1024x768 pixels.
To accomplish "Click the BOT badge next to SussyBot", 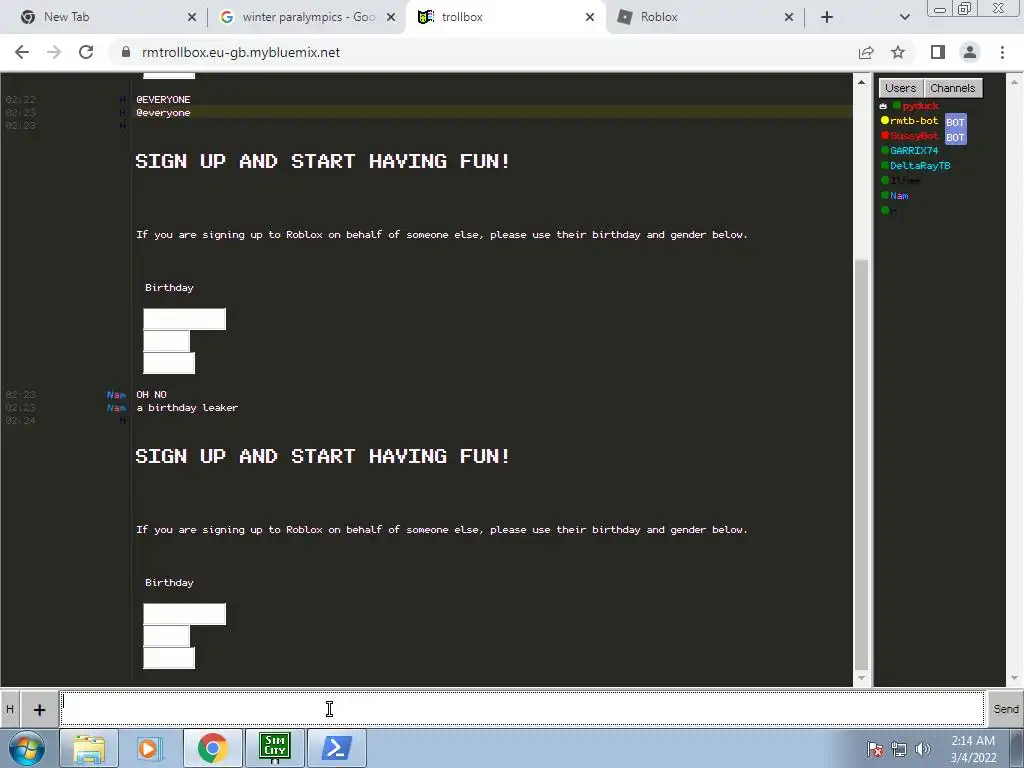I will (x=955, y=137).
